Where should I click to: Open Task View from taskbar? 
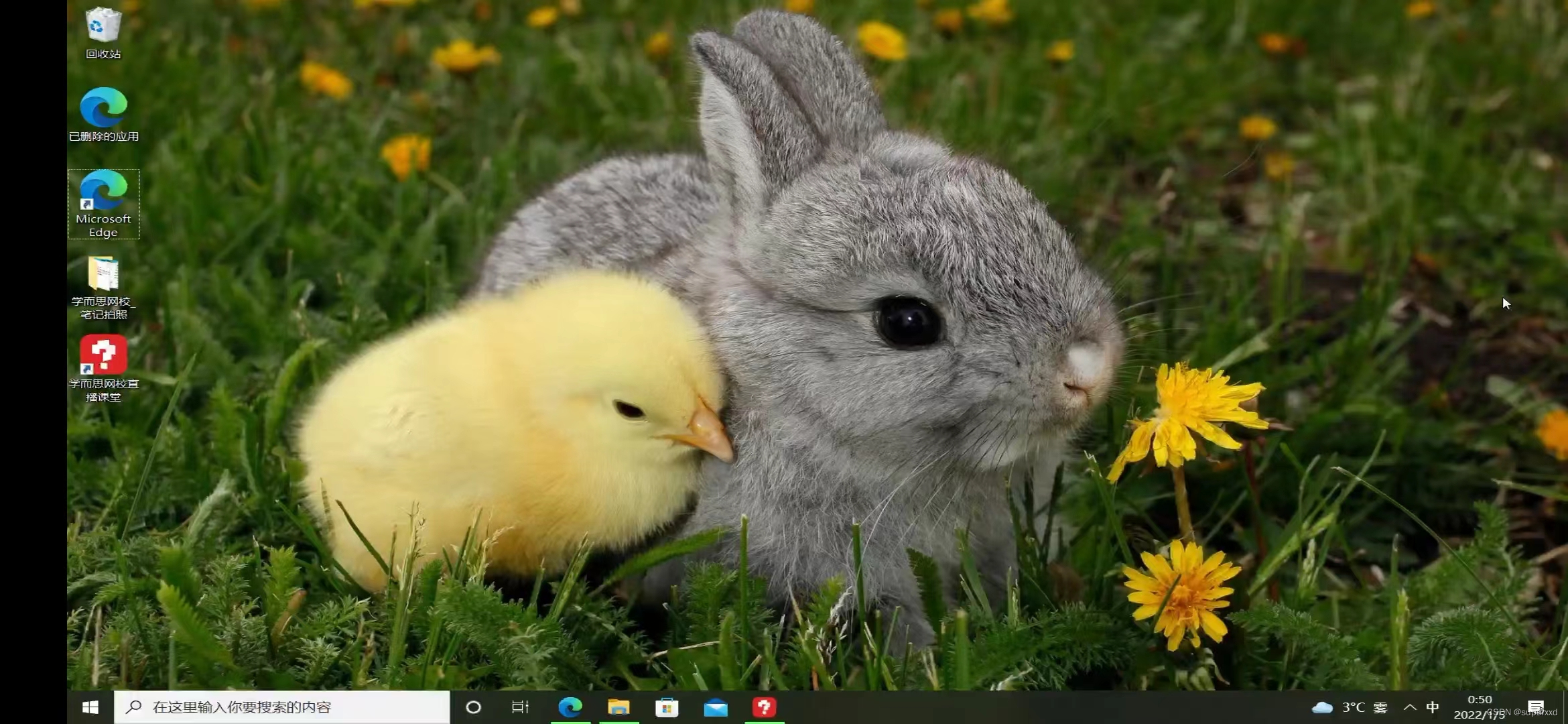pos(521,707)
